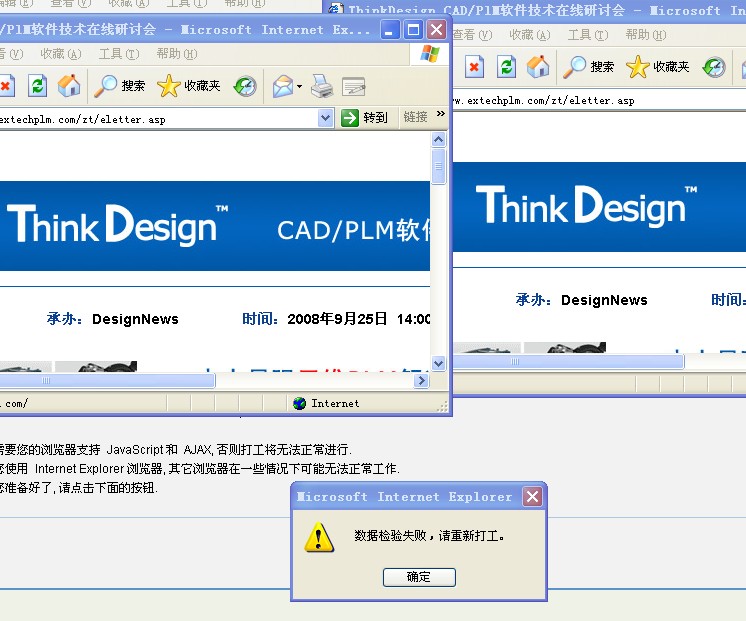Expand the Links chevron overflow

pyautogui.click(x=441, y=113)
